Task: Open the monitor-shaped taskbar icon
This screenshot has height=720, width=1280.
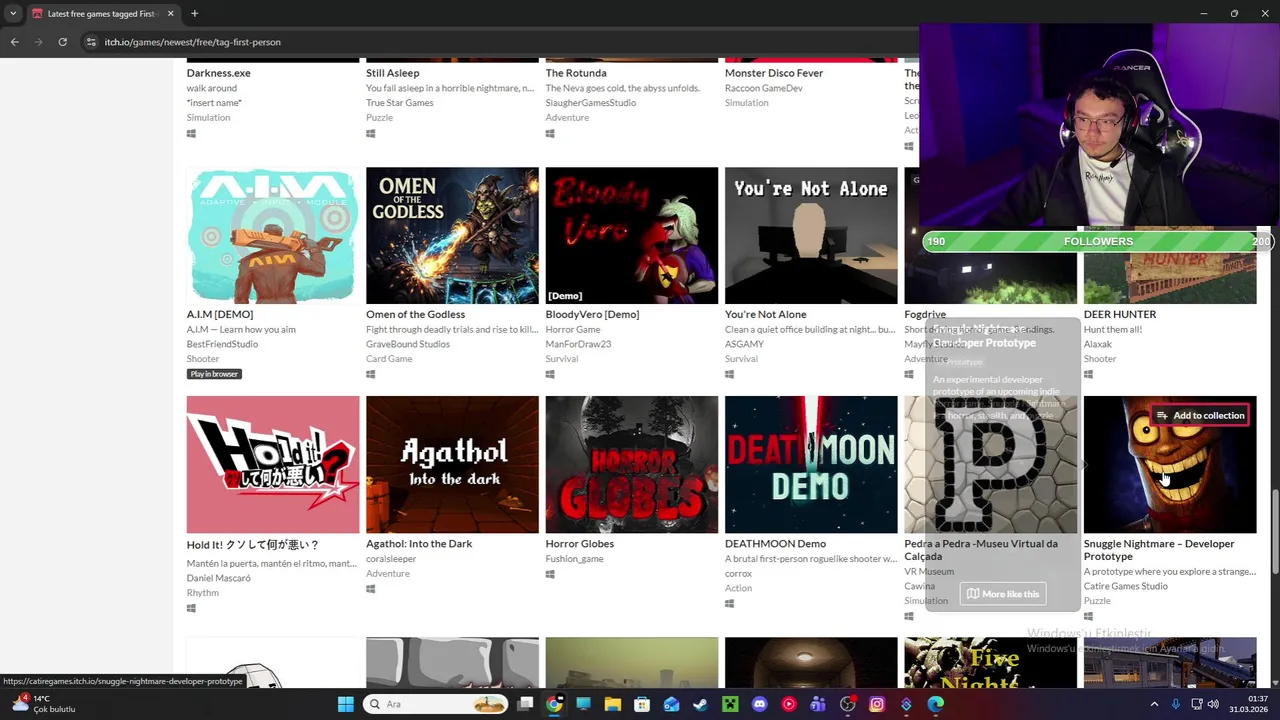Action: pos(583,704)
